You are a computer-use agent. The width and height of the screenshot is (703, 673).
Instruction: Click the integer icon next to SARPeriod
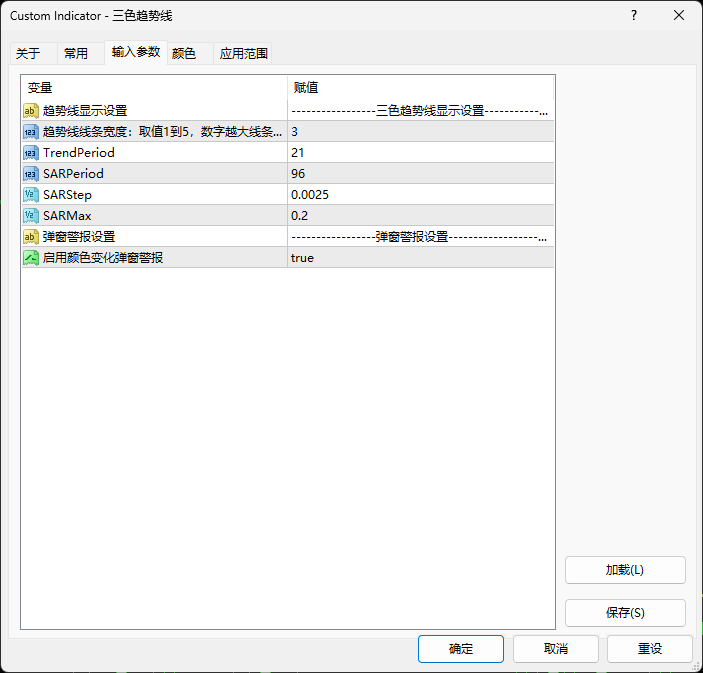pos(30,174)
